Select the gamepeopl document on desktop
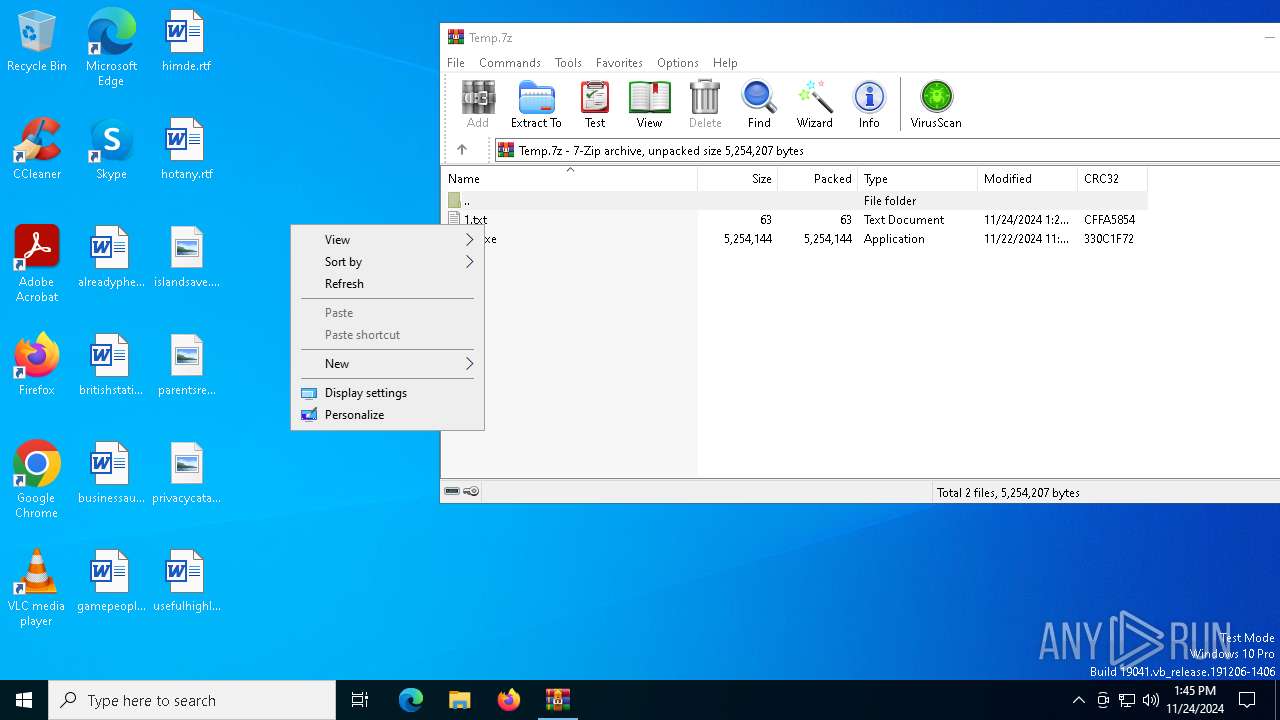 point(111,580)
